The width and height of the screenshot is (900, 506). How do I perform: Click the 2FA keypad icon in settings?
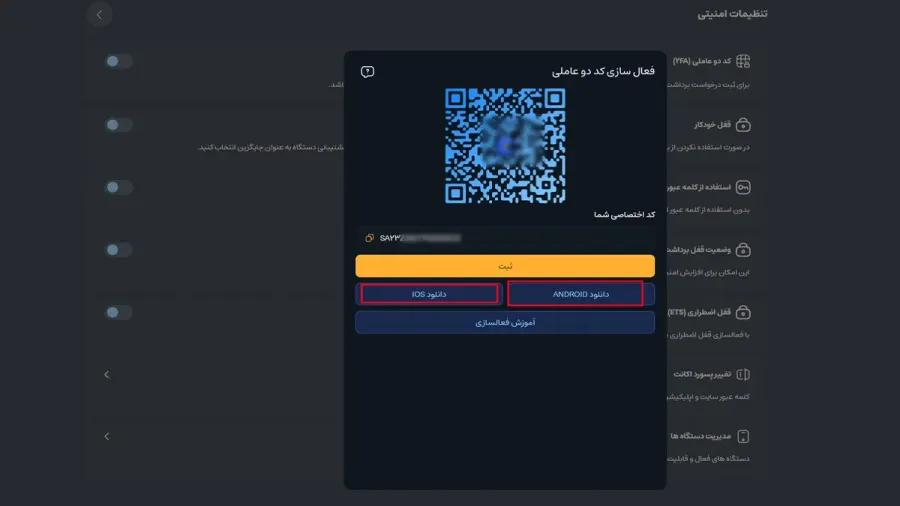point(743,61)
